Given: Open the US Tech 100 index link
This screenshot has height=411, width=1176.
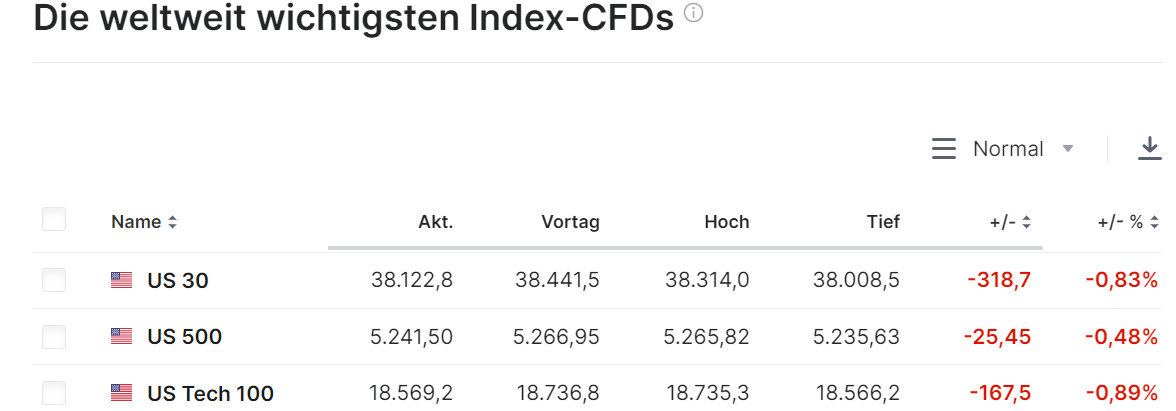Looking at the screenshot, I should pyautogui.click(x=210, y=393).
